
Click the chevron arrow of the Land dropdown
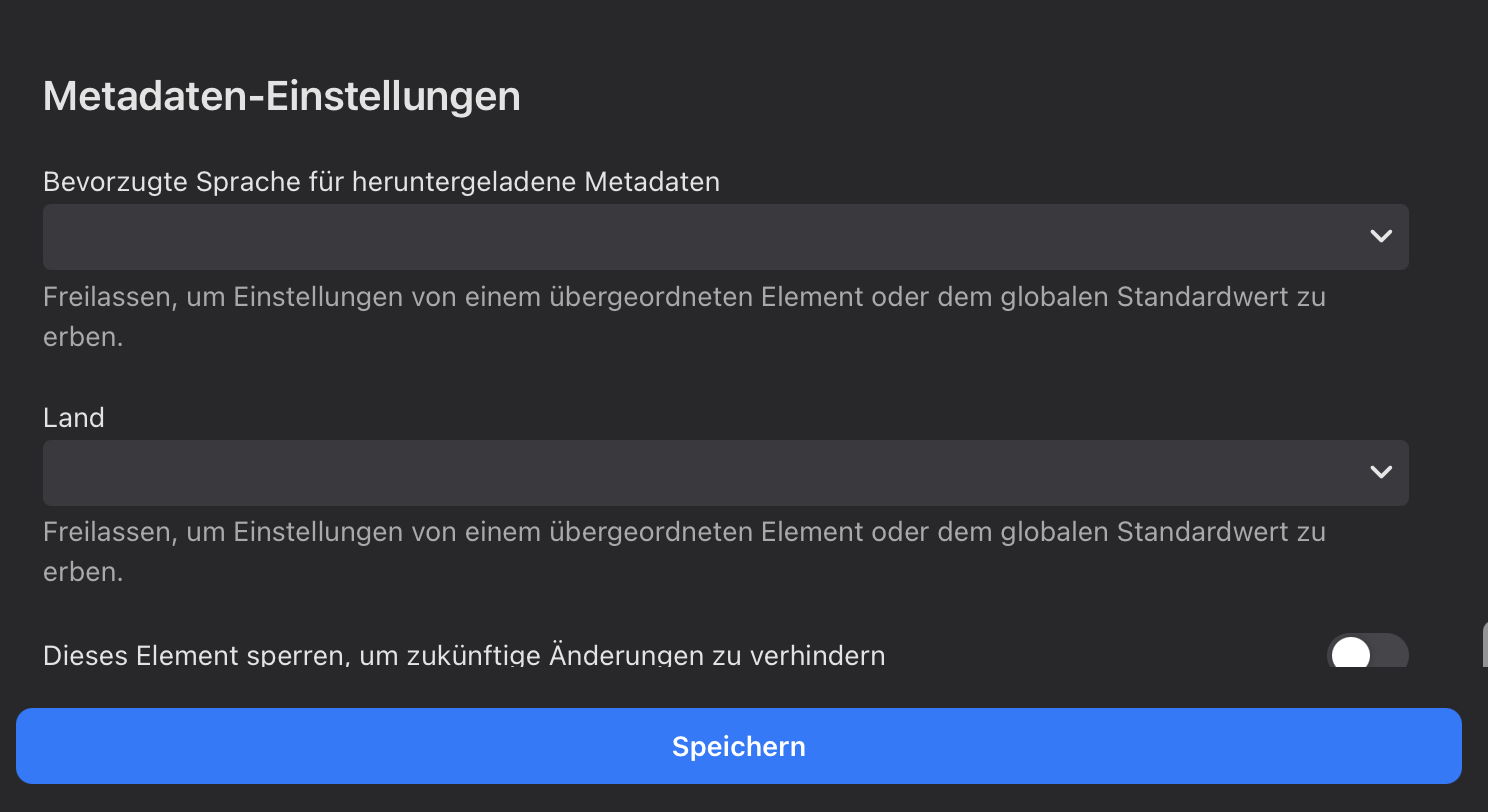(1381, 472)
